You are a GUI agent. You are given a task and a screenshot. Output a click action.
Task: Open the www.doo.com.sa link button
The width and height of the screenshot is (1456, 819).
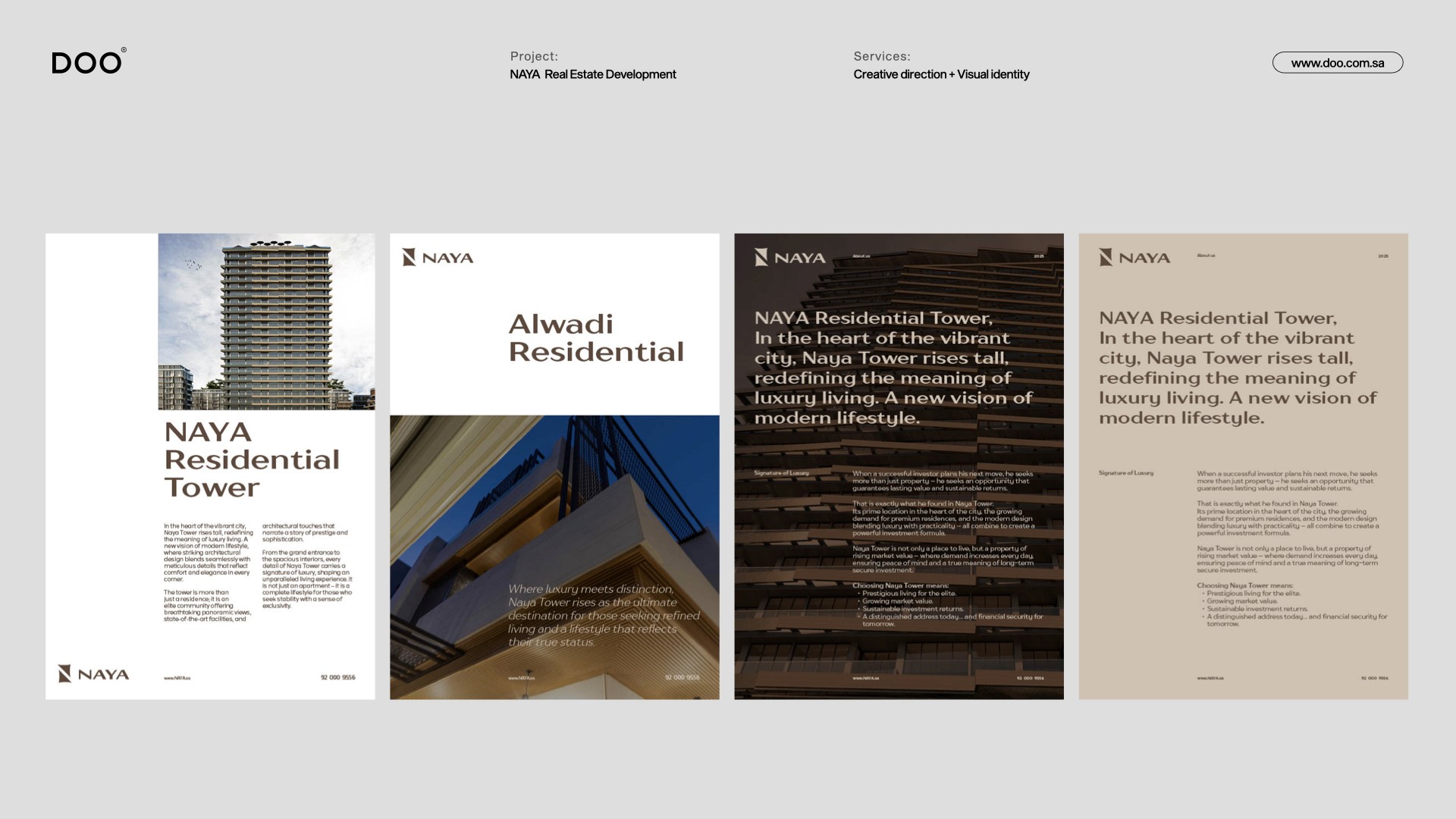[1337, 63]
